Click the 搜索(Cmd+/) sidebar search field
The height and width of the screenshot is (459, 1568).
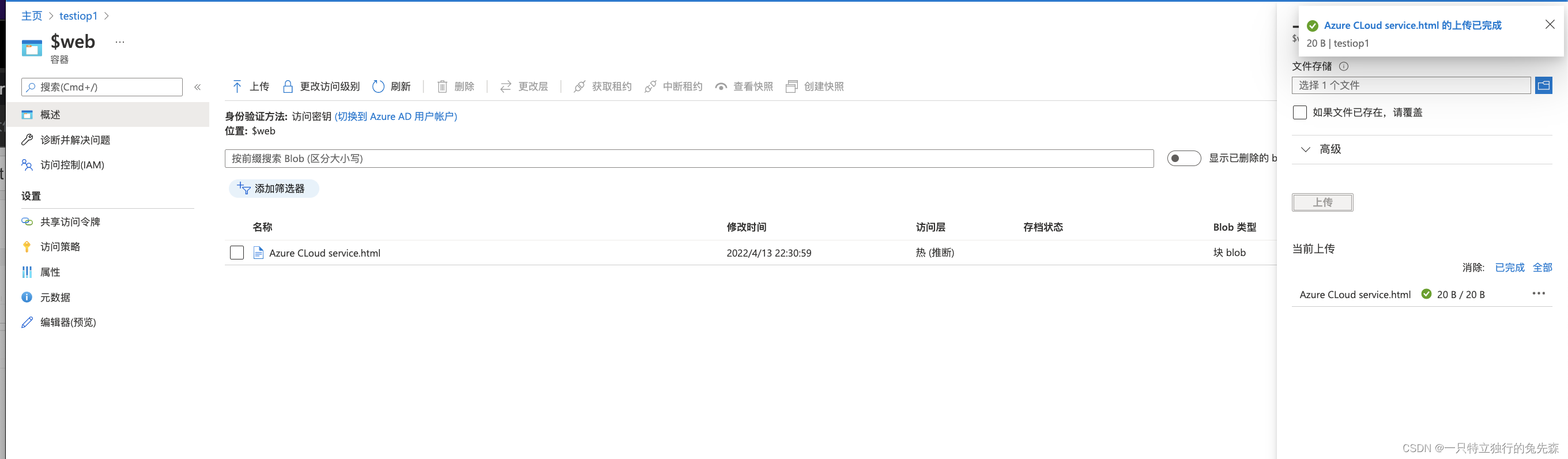coord(101,87)
